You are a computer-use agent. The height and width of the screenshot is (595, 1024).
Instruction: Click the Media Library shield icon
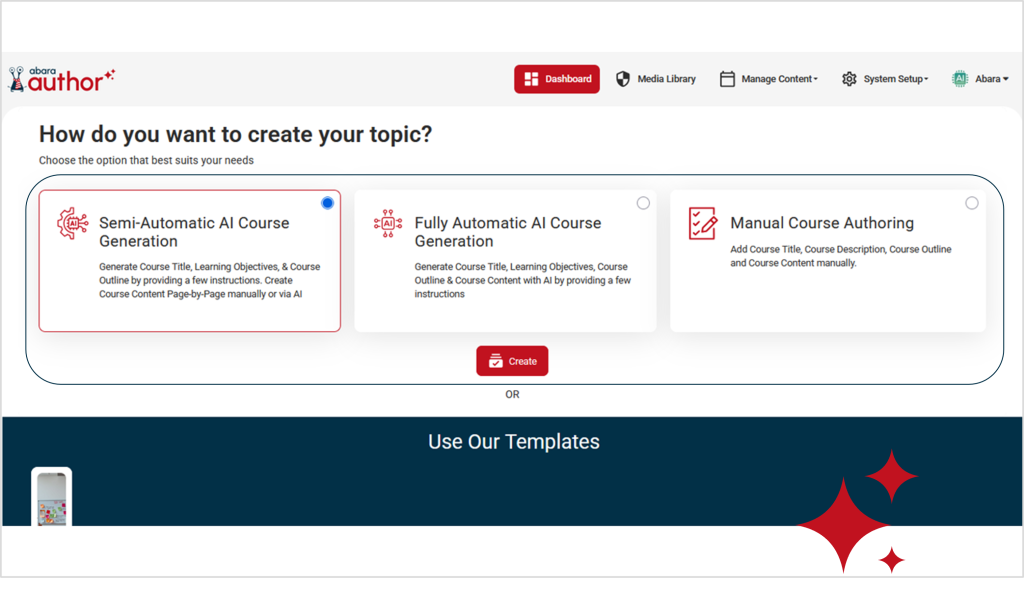[x=622, y=78]
